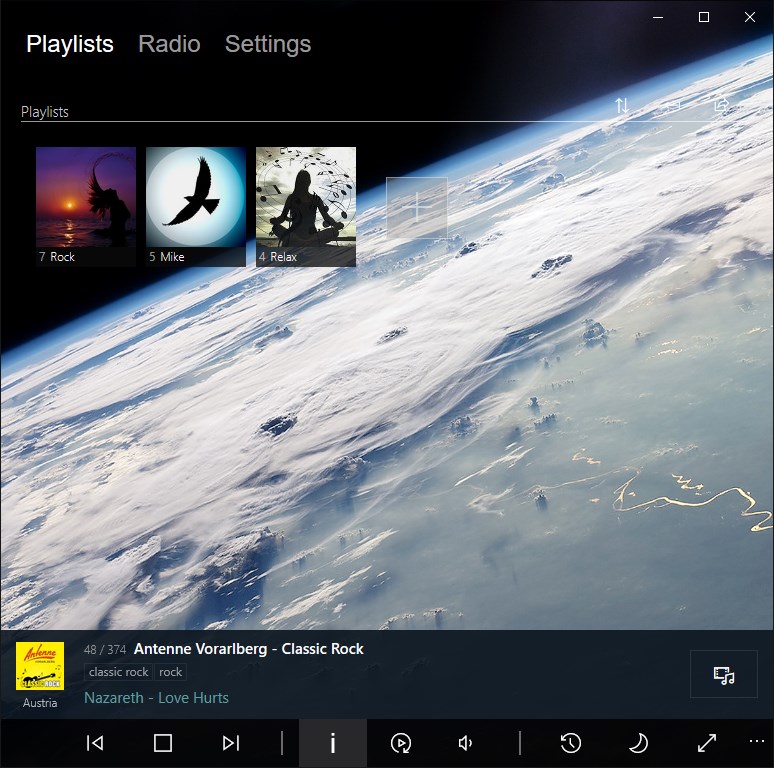This screenshot has width=774, height=768.
Task: Click the Austria country label
Action: (x=40, y=702)
